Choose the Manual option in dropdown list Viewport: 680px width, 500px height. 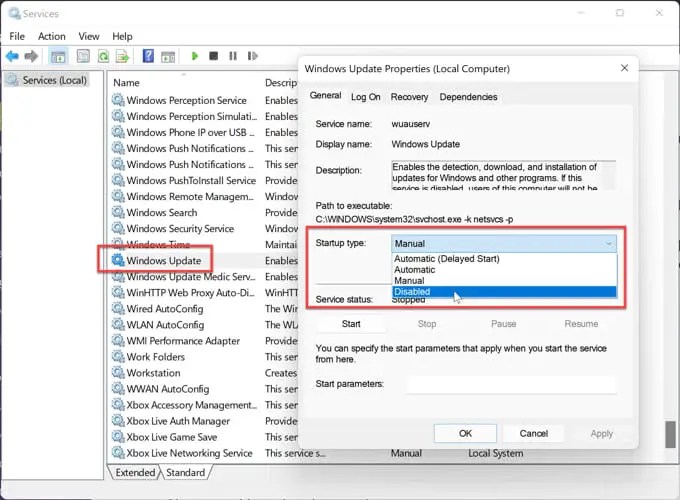click(x=504, y=281)
